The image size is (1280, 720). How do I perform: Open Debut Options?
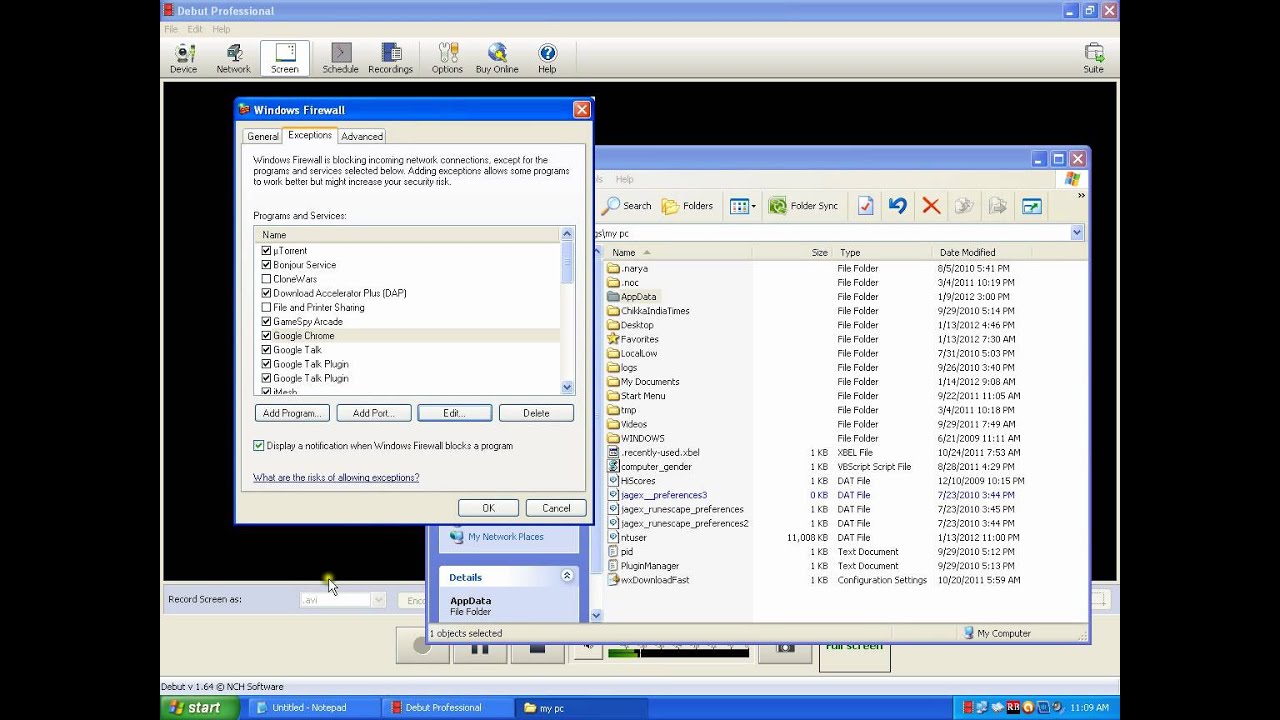pyautogui.click(x=447, y=58)
